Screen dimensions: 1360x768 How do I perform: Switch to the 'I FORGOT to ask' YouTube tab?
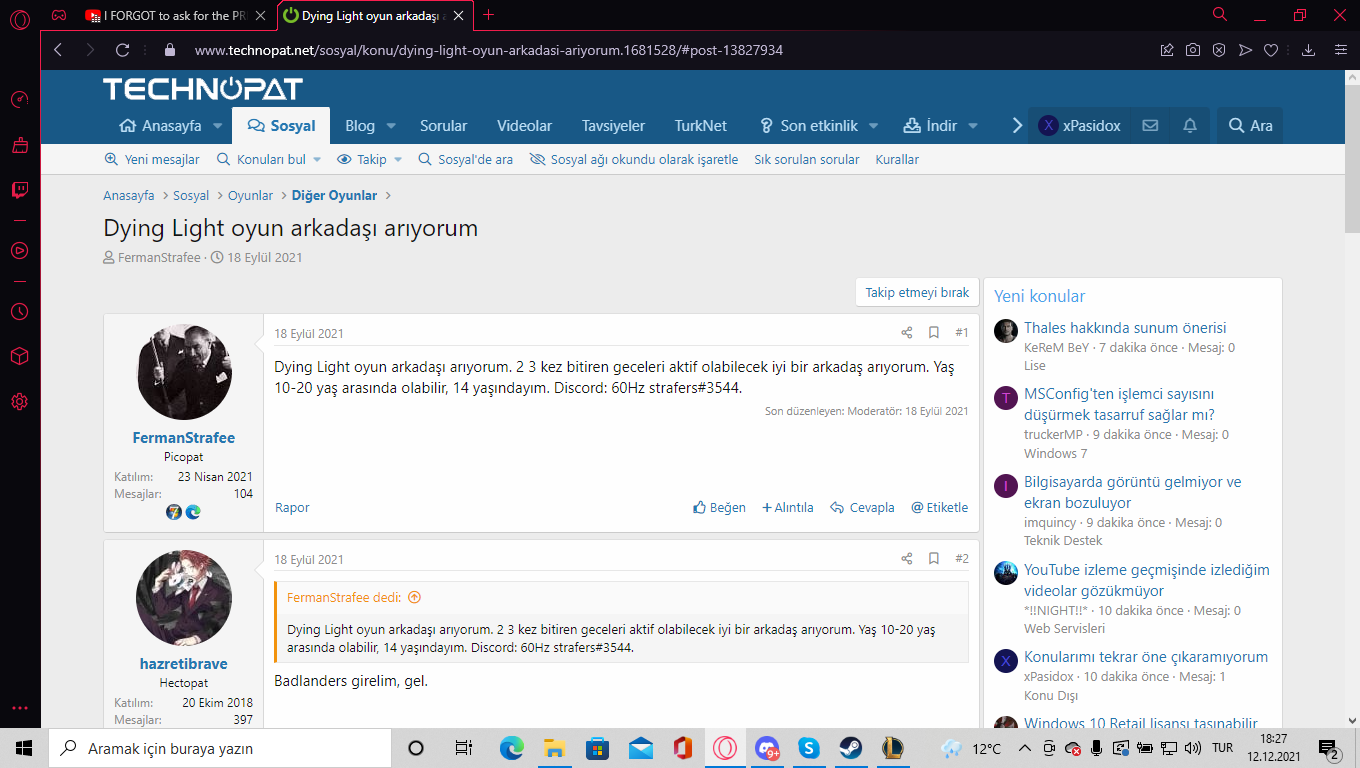point(177,15)
